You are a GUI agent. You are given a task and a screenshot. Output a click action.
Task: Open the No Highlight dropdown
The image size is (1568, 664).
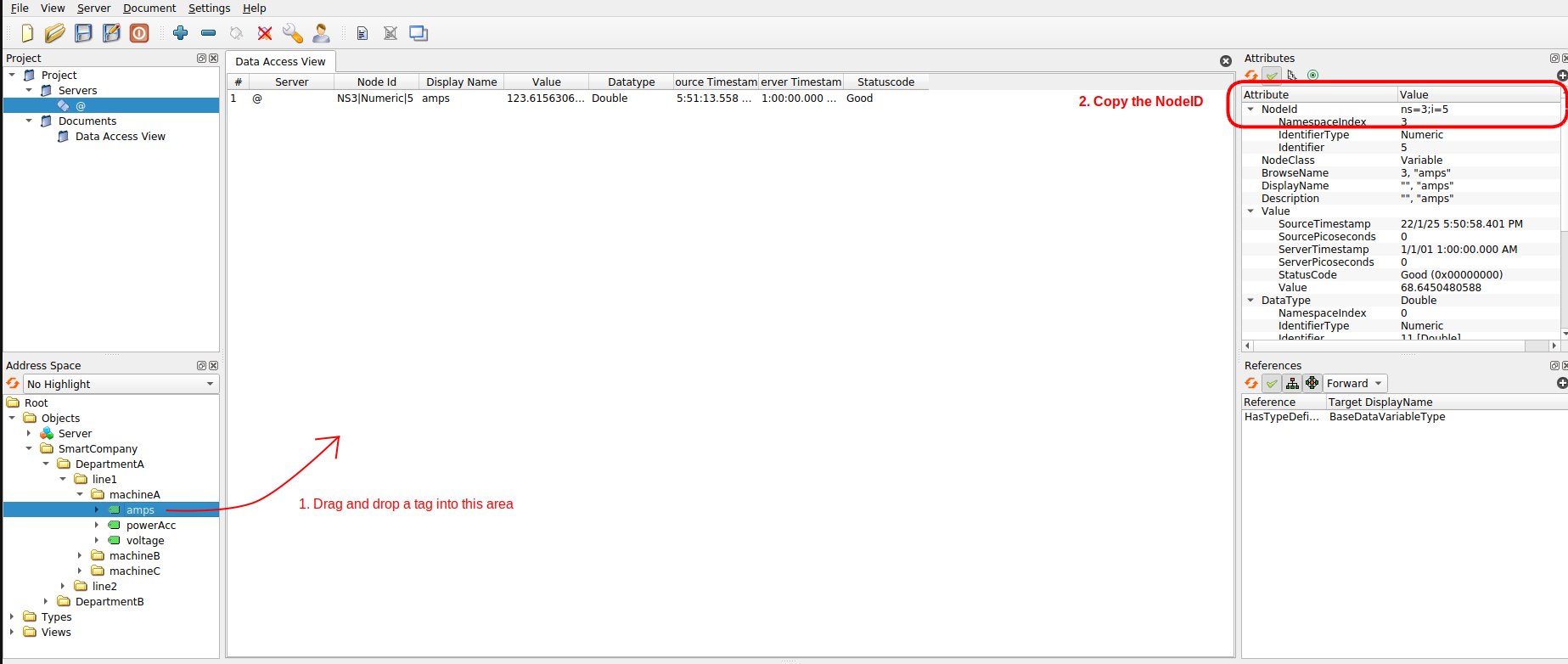coord(120,385)
